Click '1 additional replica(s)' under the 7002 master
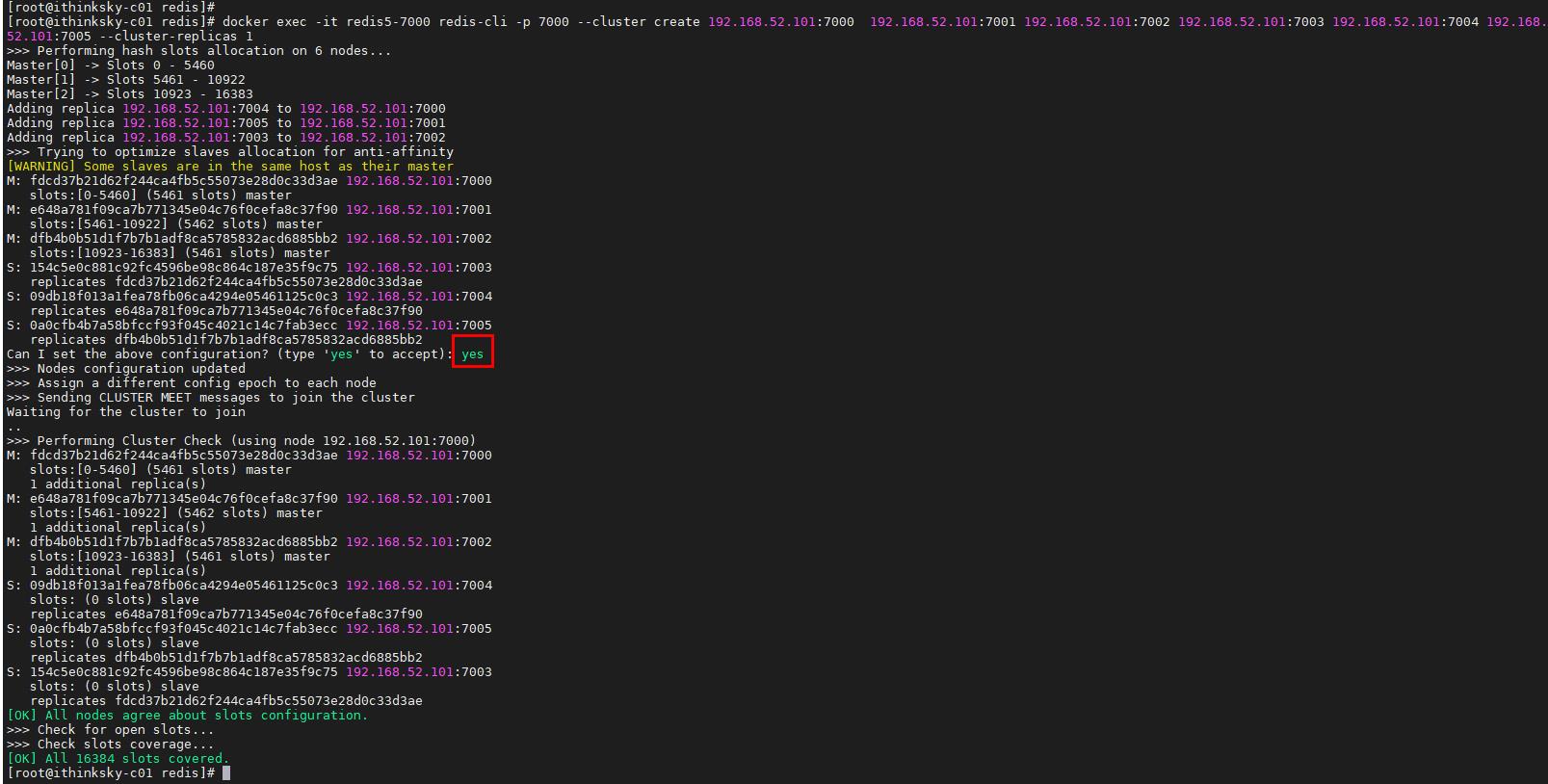This screenshot has width=1548, height=784. 118,570
